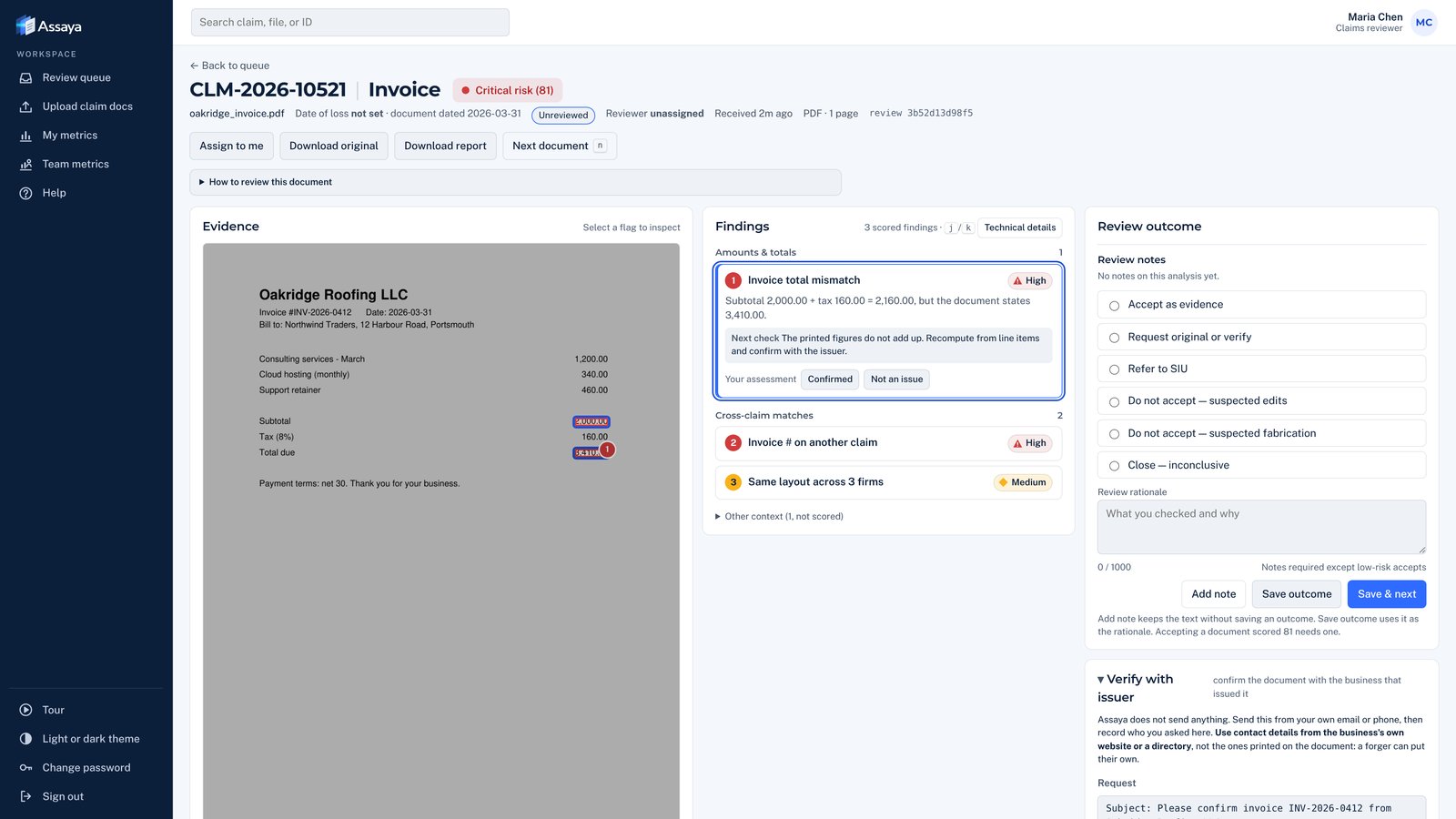
Task: Click finding number 3 badge
Action: tap(733, 482)
